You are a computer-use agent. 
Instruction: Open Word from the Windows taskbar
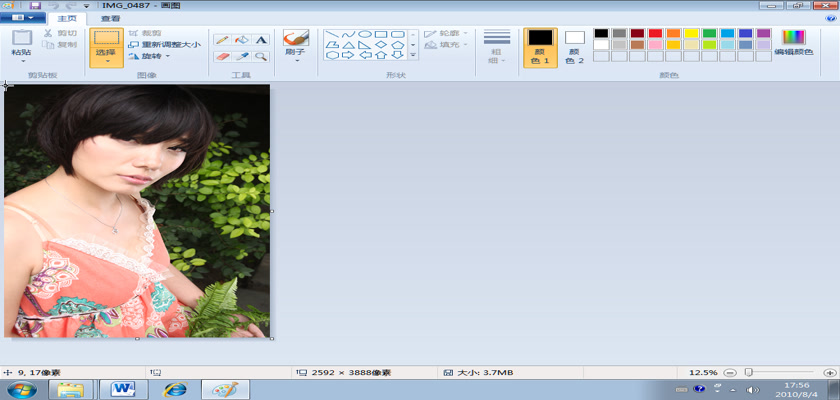[124, 388]
